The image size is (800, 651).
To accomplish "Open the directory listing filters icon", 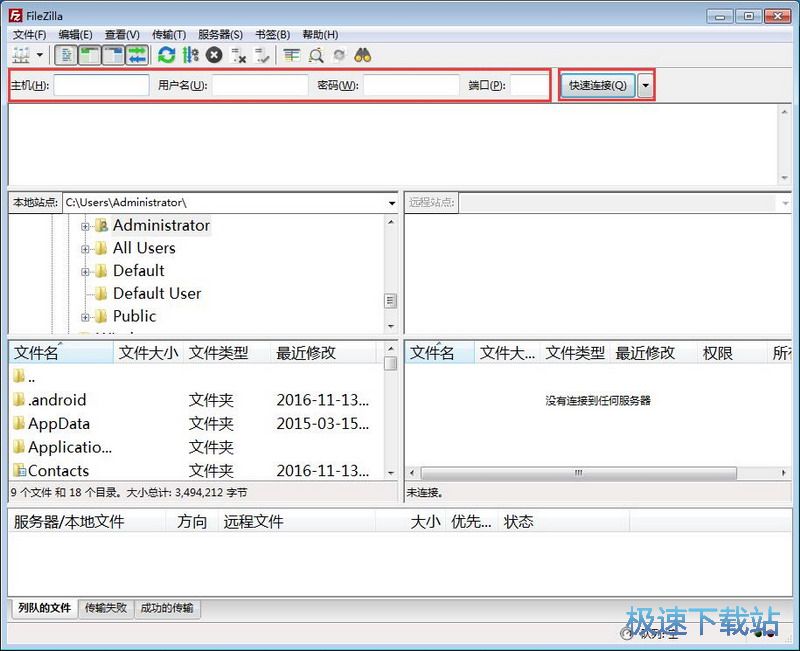I will pyautogui.click(x=290, y=55).
